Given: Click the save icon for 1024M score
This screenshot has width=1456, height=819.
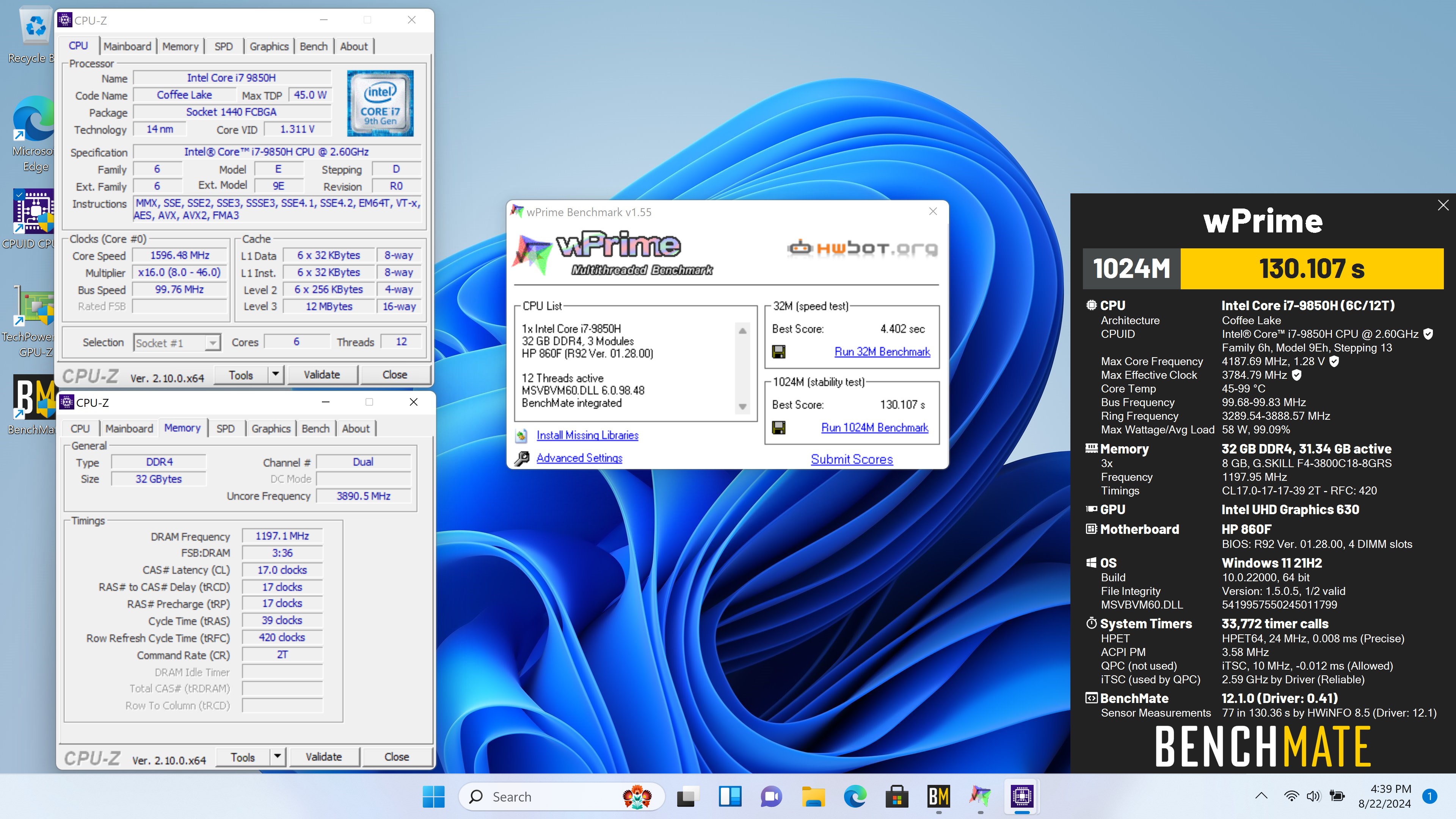Looking at the screenshot, I should click(778, 427).
